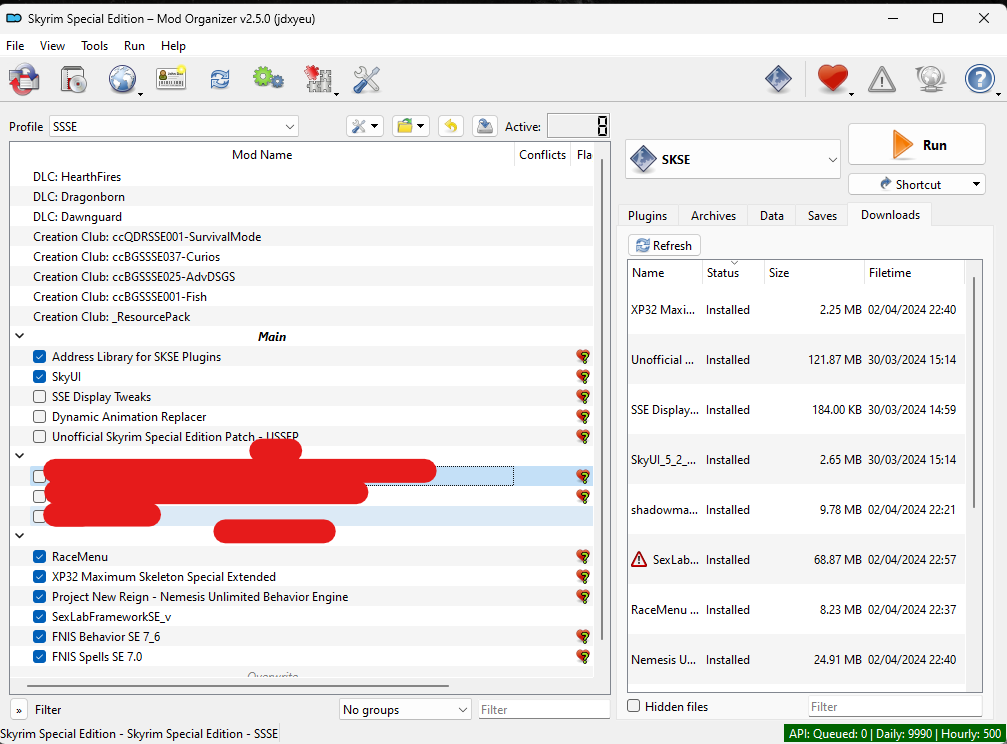1007x744 pixels.
Task: Click the endorse heart toolbar icon
Action: click(x=832, y=79)
